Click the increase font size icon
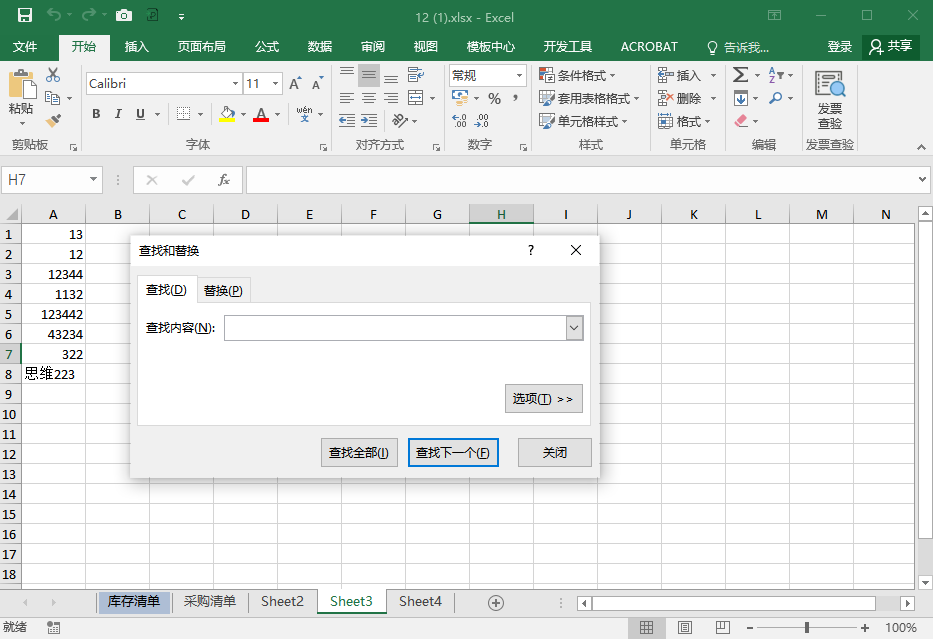The width and height of the screenshot is (933, 639). pyautogui.click(x=295, y=84)
